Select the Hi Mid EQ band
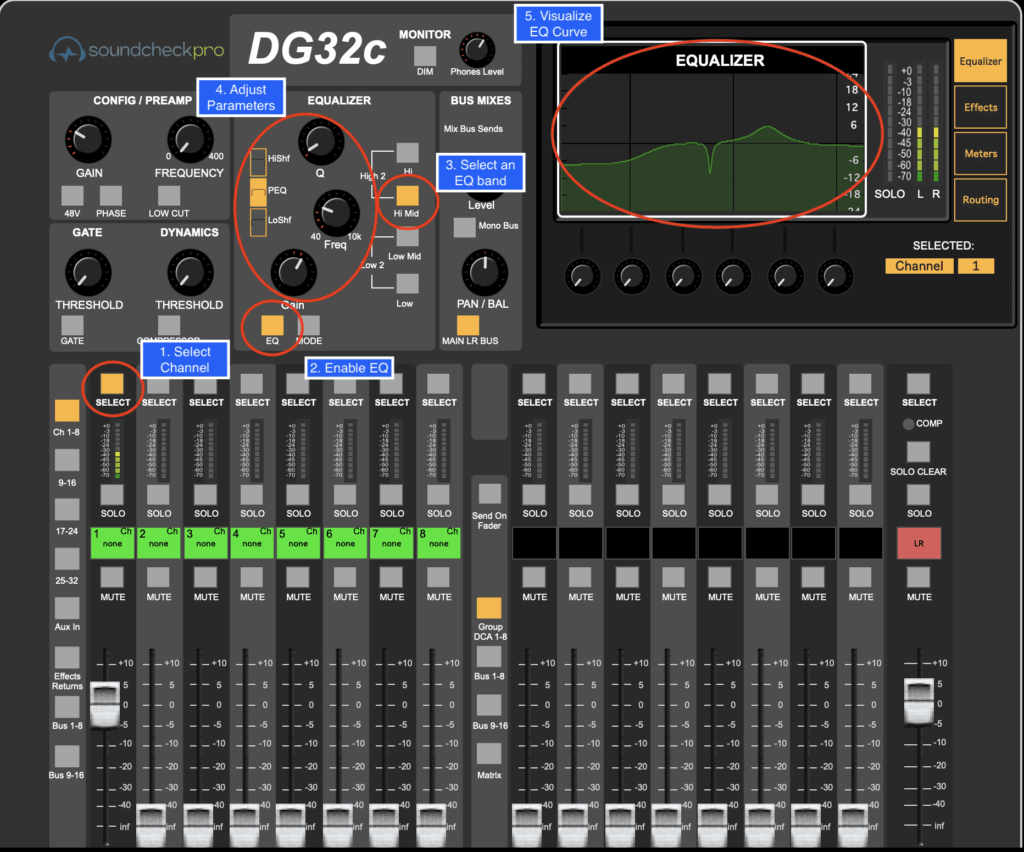1024x852 pixels. 408,195
